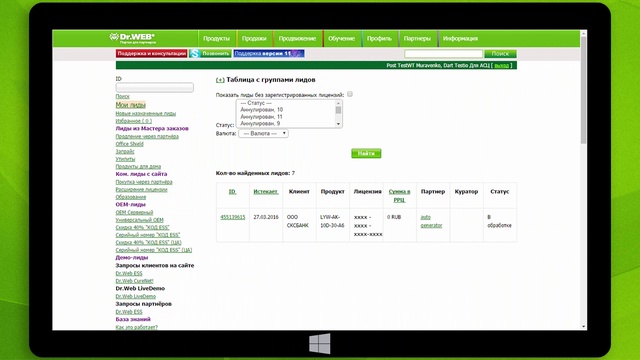This screenshot has height=360, width=640.
Task: Click the status list up arrow
Action: [338, 103]
